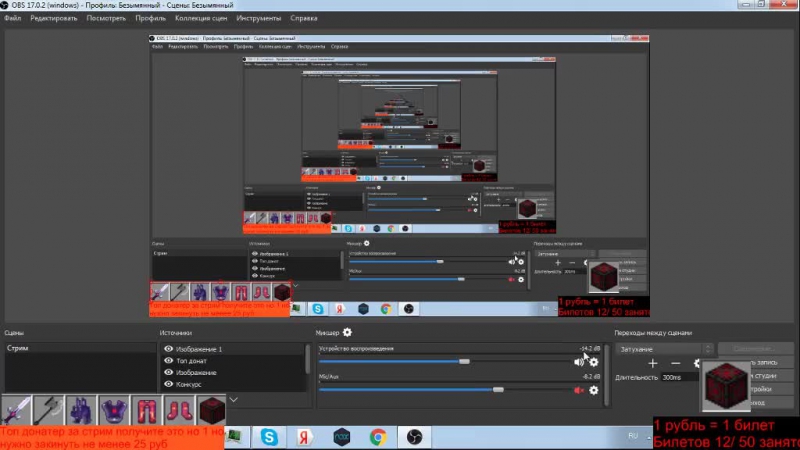This screenshot has height=450, width=800.
Task: Hide the Конкурс source using its eye
Action: tap(168, 384)
